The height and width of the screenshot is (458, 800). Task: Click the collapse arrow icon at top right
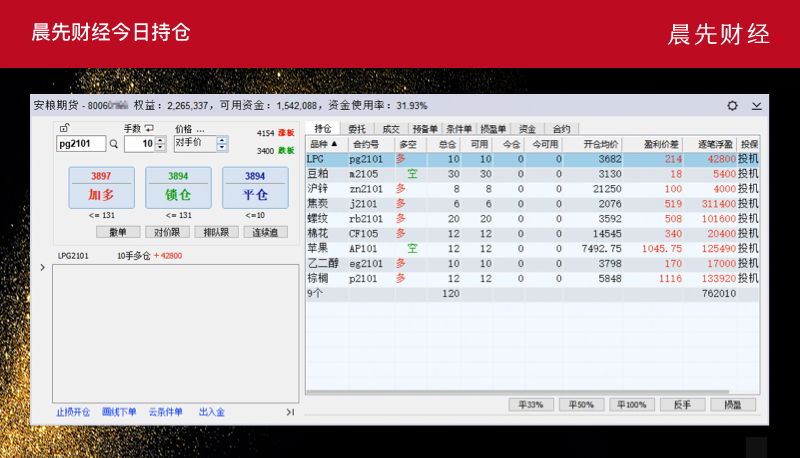[x=756, y=105]
